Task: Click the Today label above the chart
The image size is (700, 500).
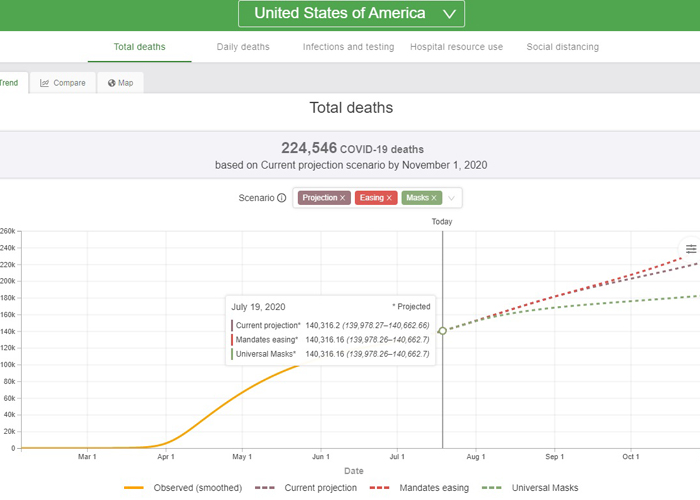Action: pos(442,221)
